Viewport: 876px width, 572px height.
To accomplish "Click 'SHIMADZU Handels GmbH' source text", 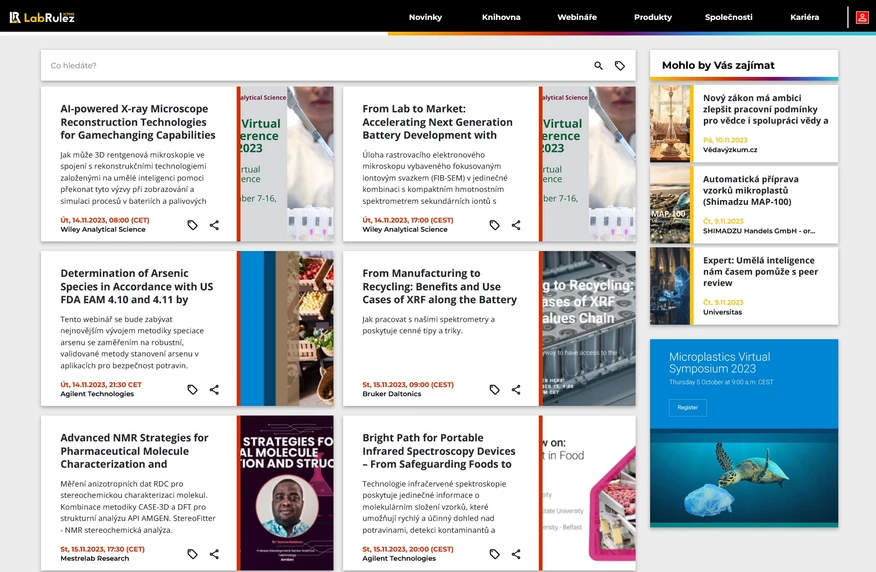I will (759, 231).
